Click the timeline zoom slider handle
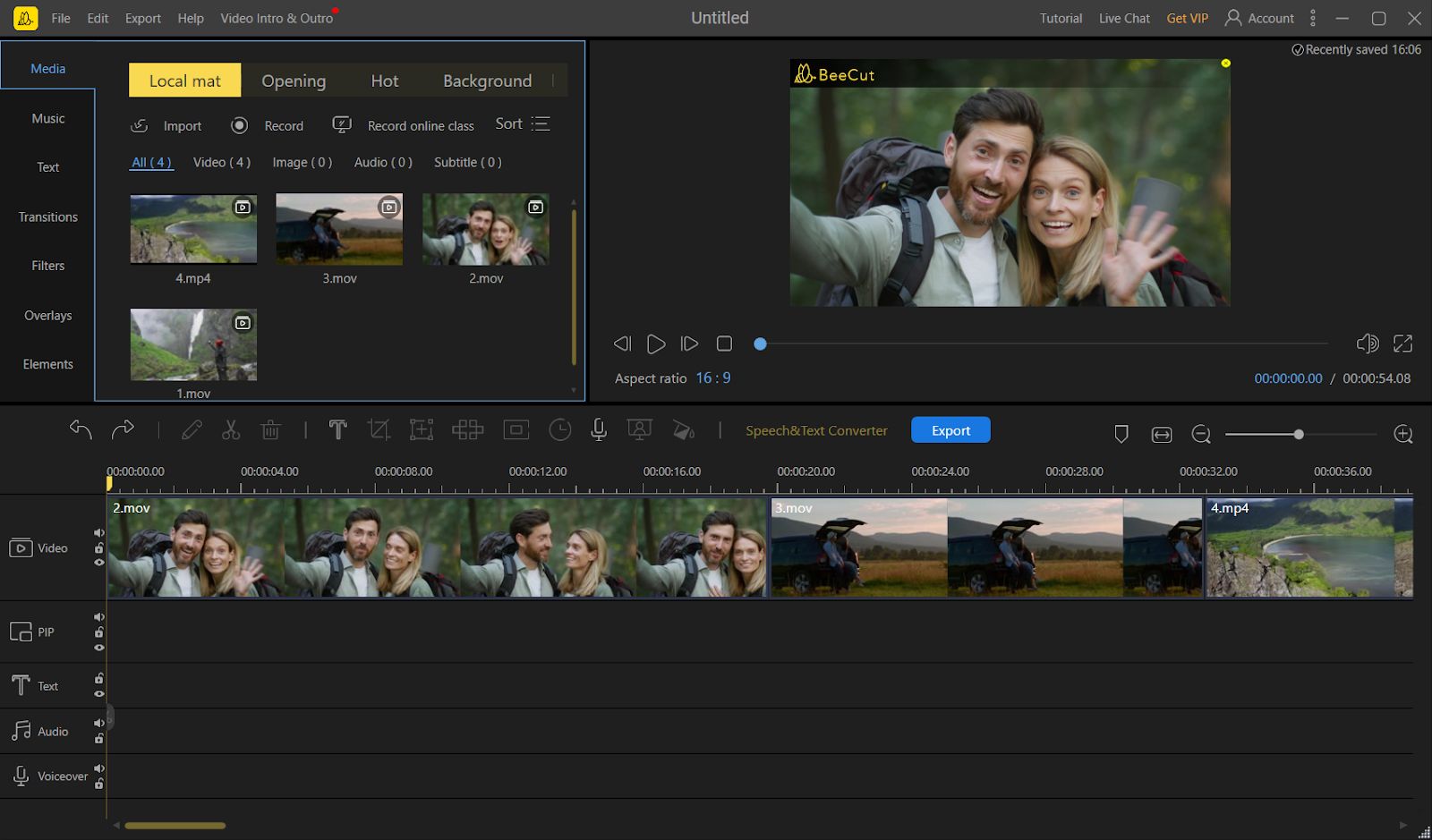The image size is (1432, 840). tap(1299, 435)
